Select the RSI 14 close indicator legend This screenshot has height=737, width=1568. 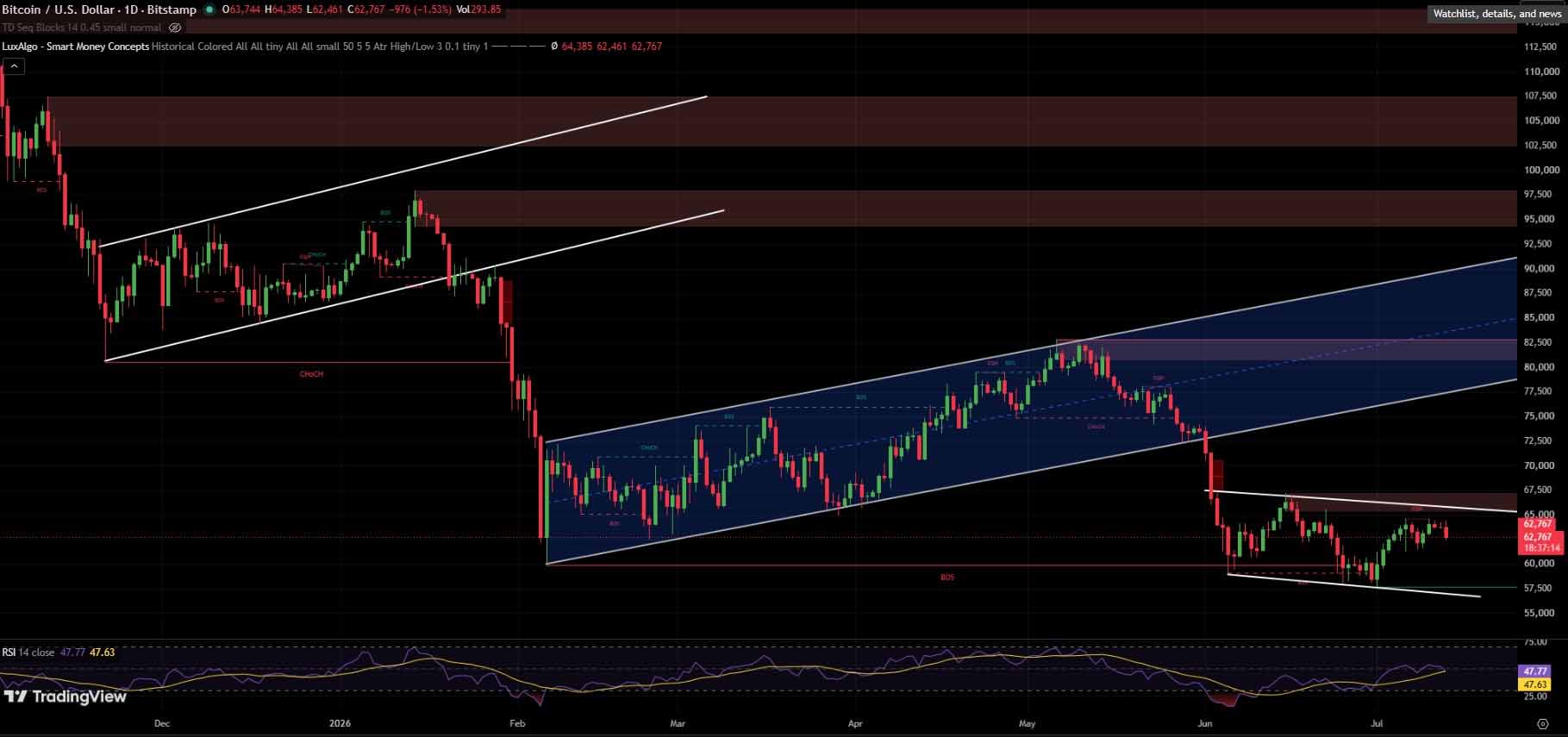point(28,653)
